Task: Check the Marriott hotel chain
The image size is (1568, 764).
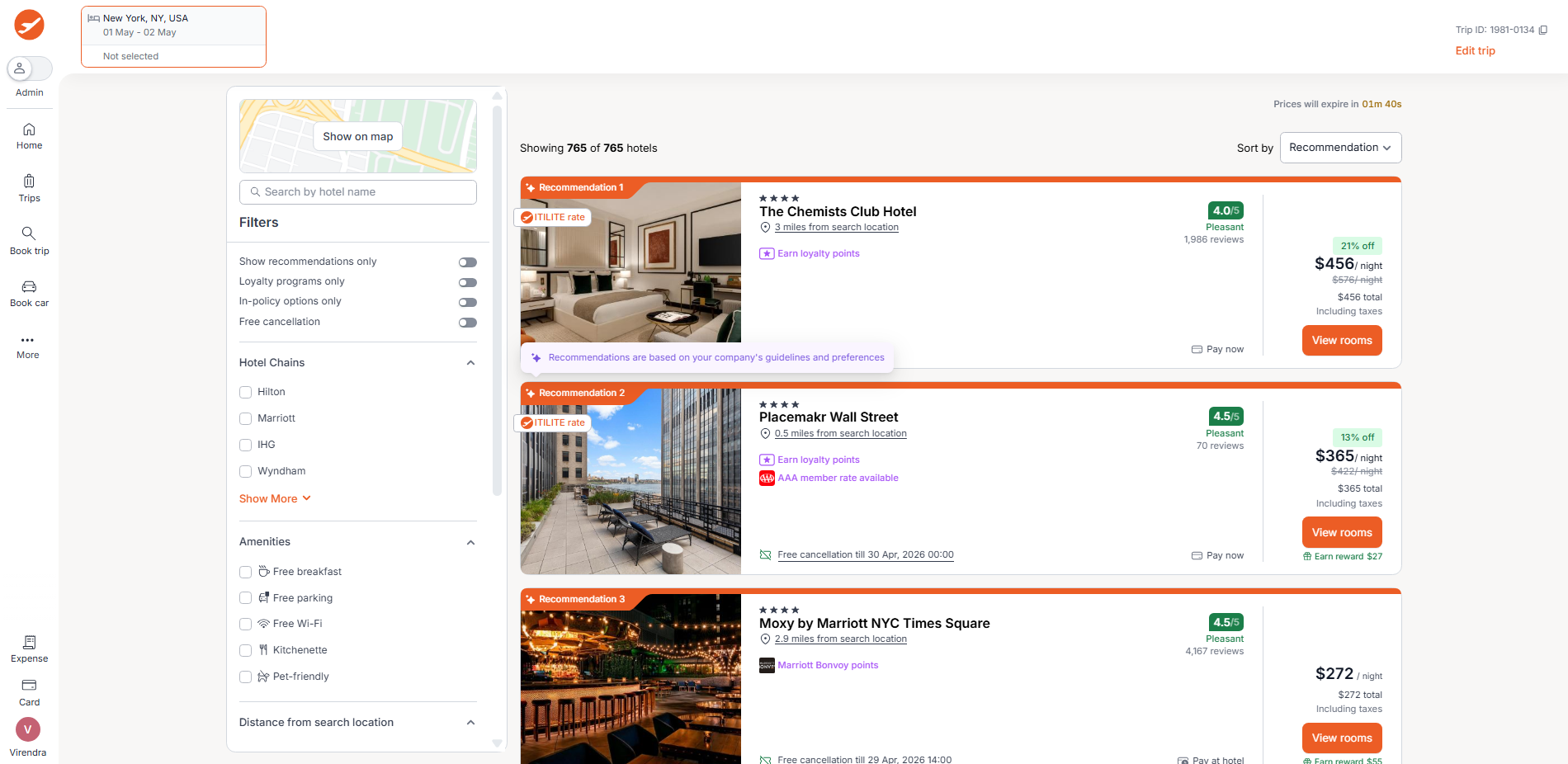Action: [x=245, y=419]
